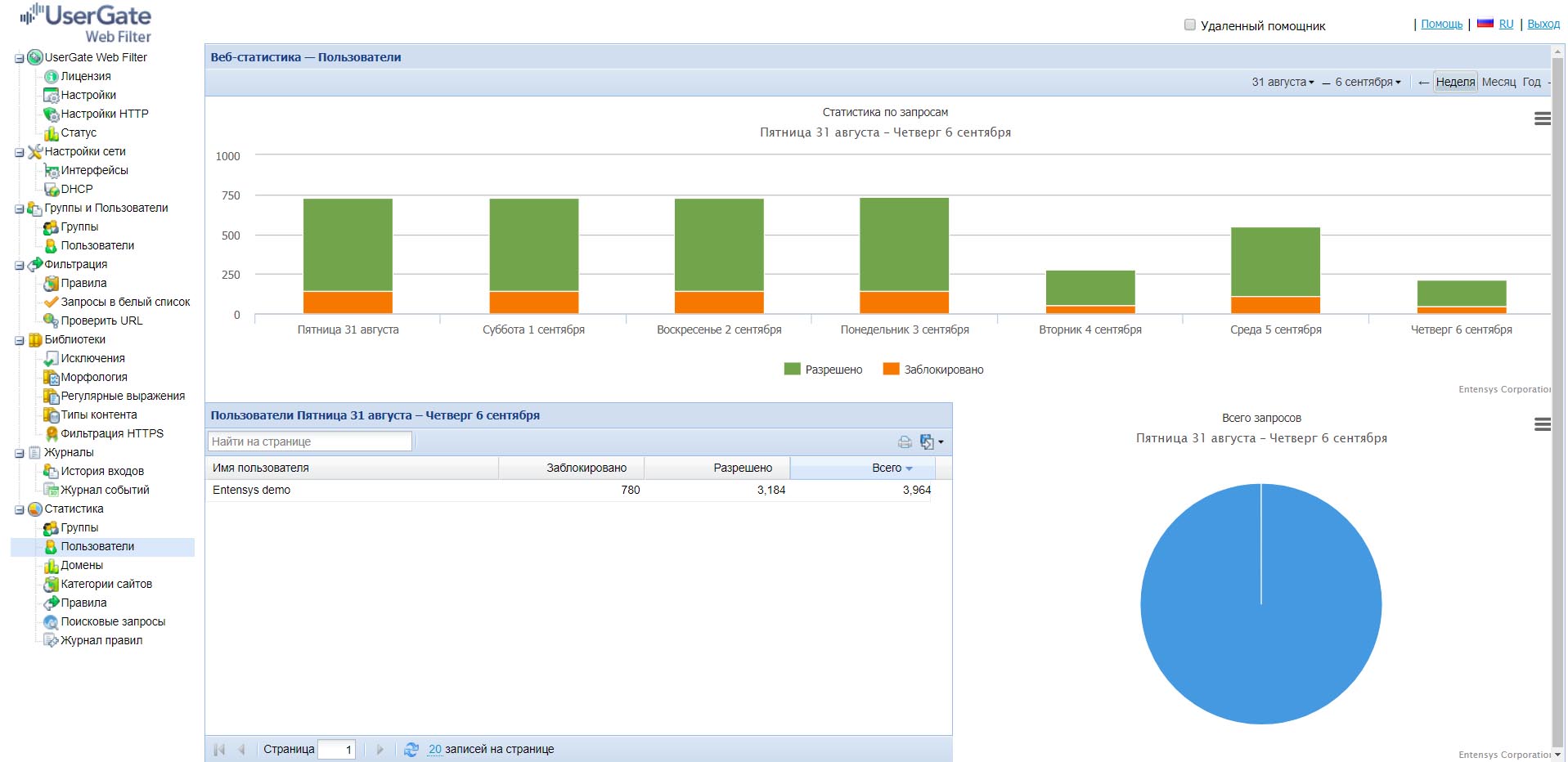Click the print icon in users table toolbar
The height and width of the screenshot is (762, 1568).
tap(905, 442)
